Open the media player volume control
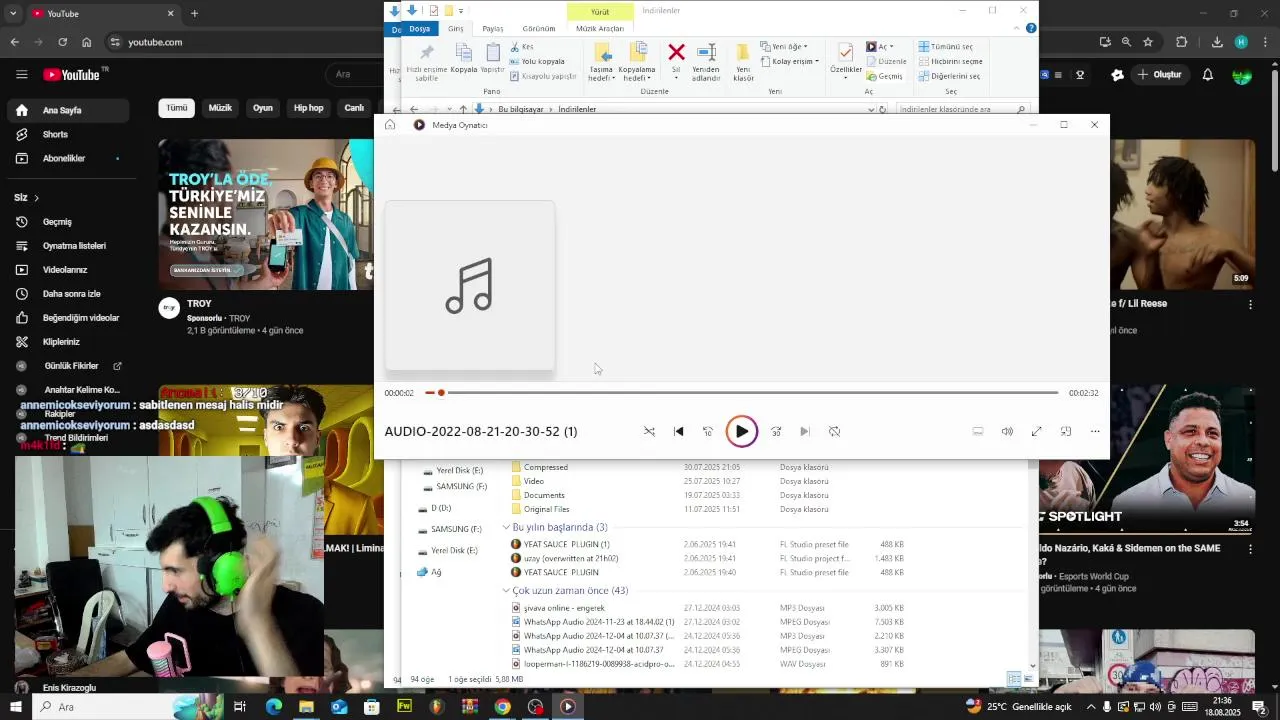This screenshot has width=1280, height=720. [x=1007, y=431]
